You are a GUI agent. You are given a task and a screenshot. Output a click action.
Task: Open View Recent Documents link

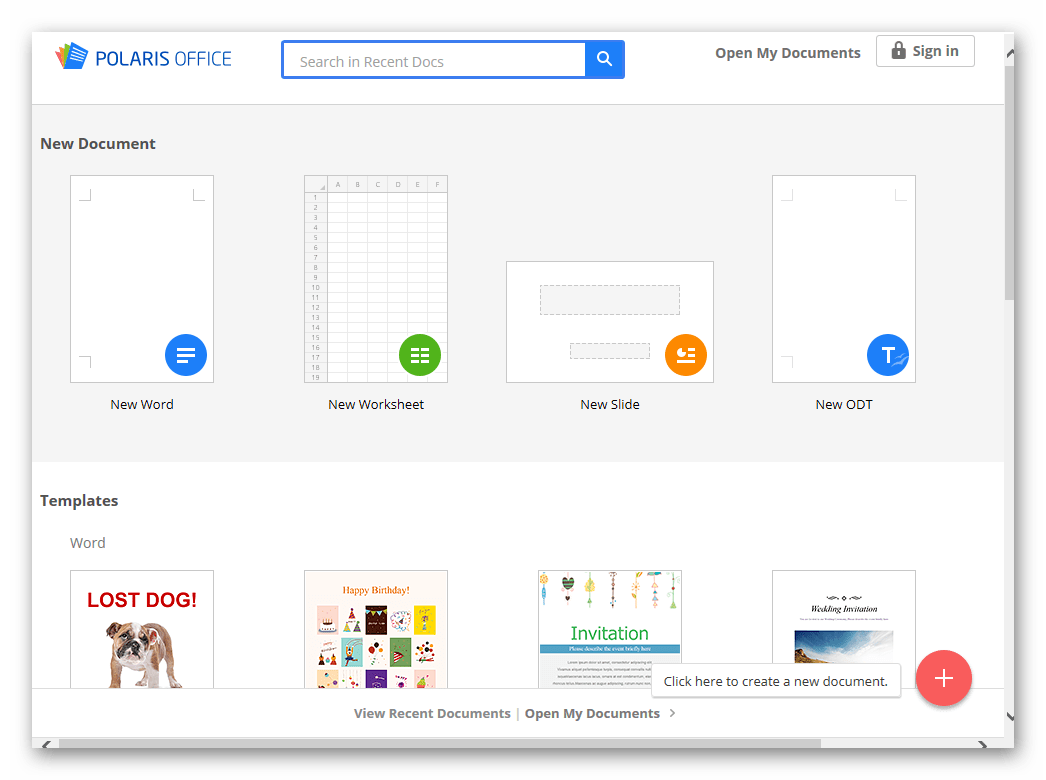click(x=432, y=713)
